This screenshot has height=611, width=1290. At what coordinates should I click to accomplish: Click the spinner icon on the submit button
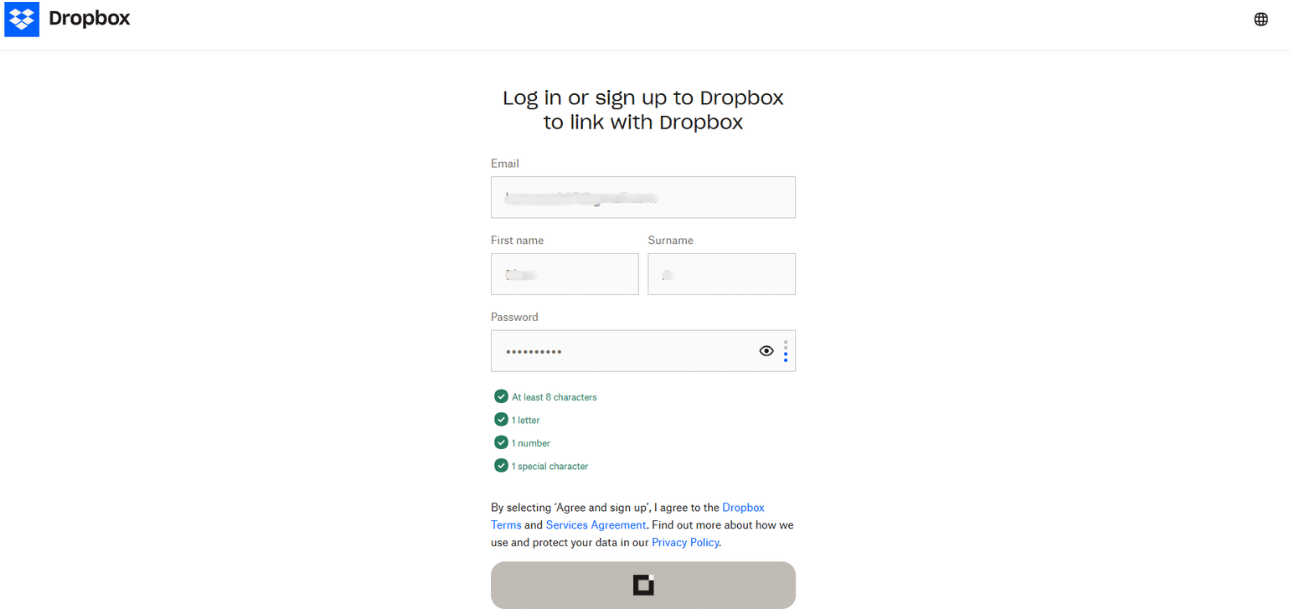[x=643, y=585]
